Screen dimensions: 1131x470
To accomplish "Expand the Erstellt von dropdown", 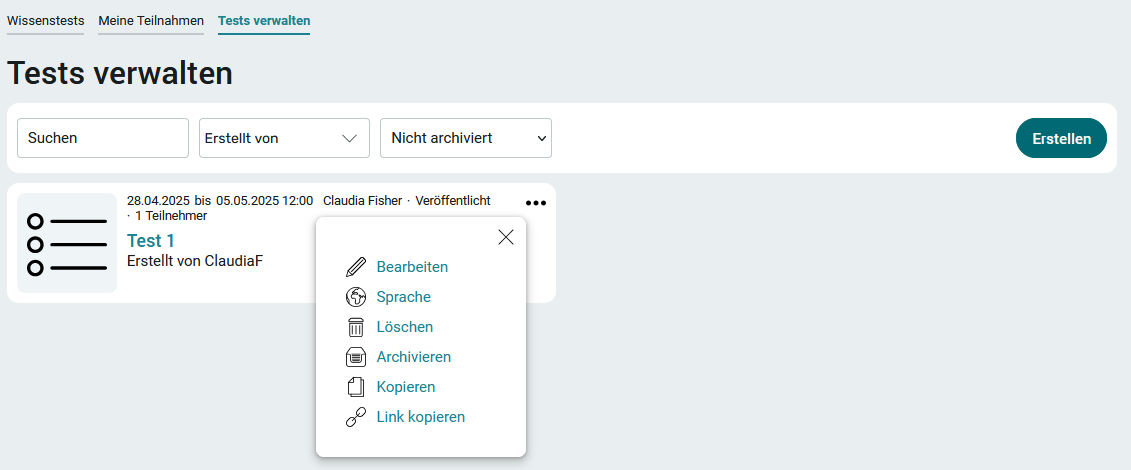I will 284,138.
